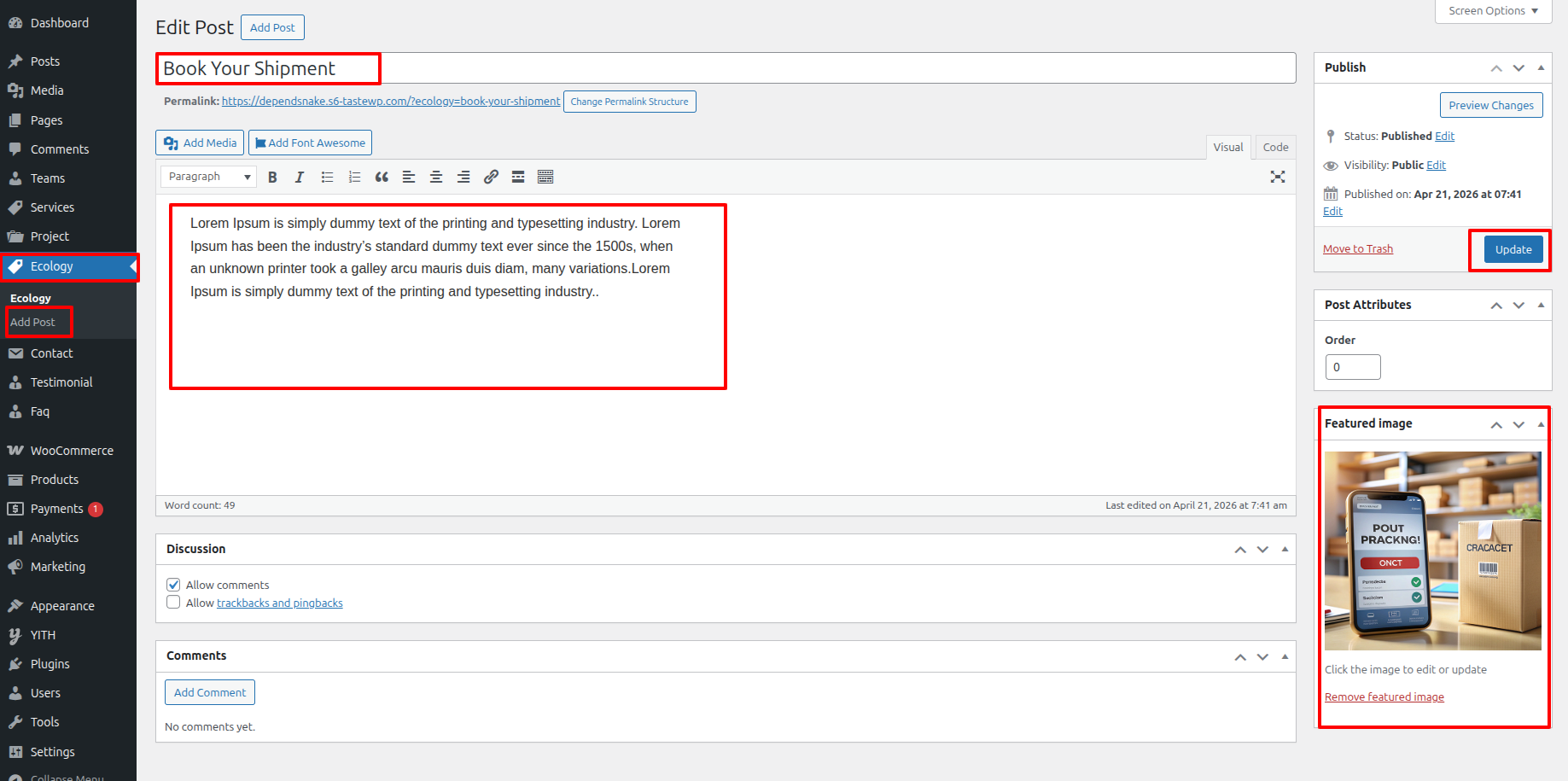Image resolution: width=1568 pixels, height=781 pixels.
Task: Open the Paragraph format dropdown
Action: (x=208, y=177)
